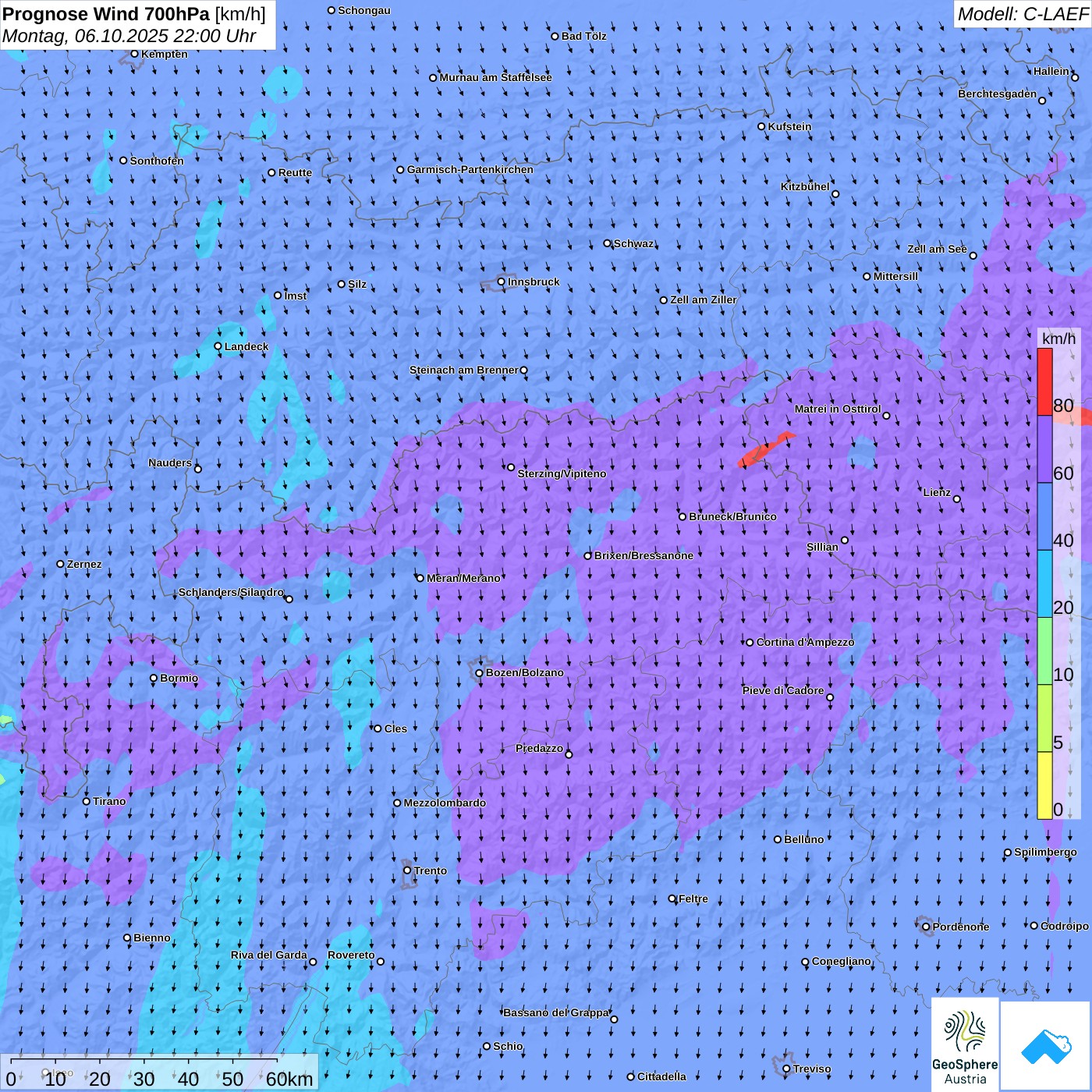Image resolution: width=1092 pixels, height=1092 pixels.
Task: Click the Schlanders/Silandro label
Action: click(231, 592)
